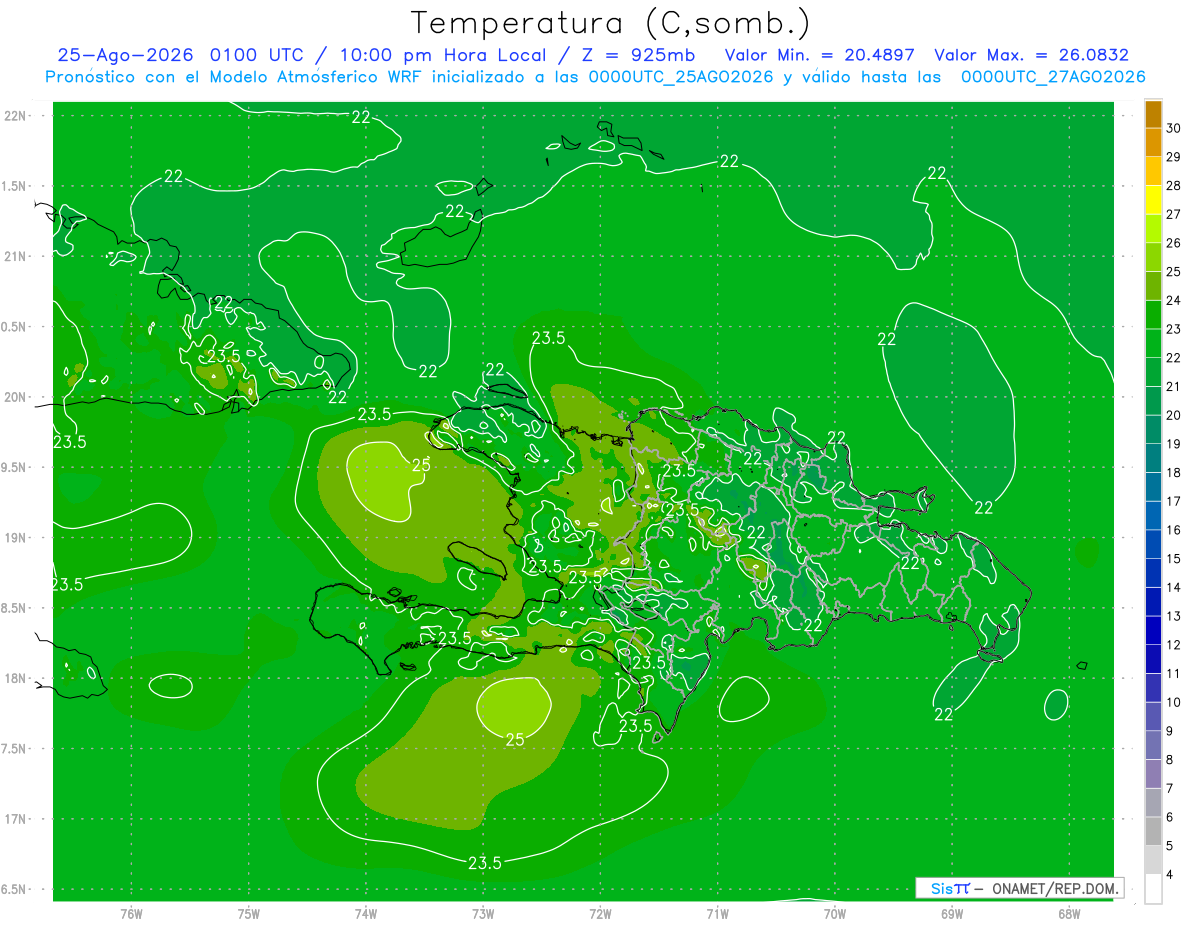Image resolution: width=1200 pixels, height=927 pixels.
Task: Click the '22N' latitude axis label
Action: [x=17, y=116]
